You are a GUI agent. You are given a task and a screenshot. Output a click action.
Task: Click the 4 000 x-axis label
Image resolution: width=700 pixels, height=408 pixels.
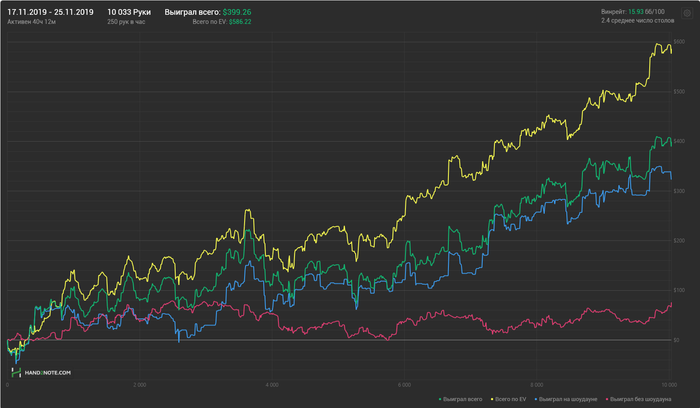(272, 385)
